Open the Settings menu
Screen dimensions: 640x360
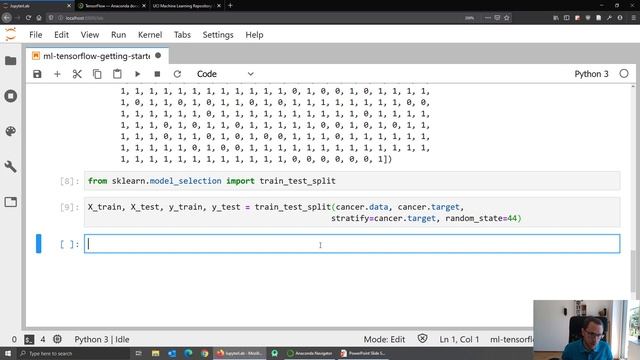point(218,35)
